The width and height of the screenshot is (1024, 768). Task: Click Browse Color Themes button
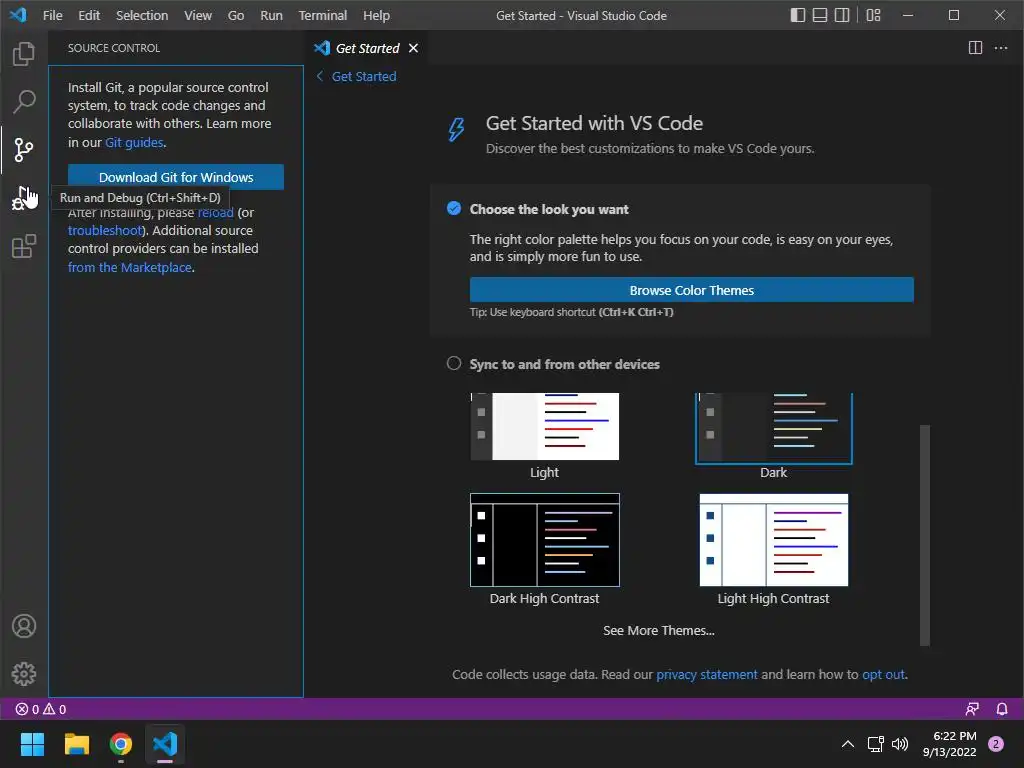click(692, 290)
